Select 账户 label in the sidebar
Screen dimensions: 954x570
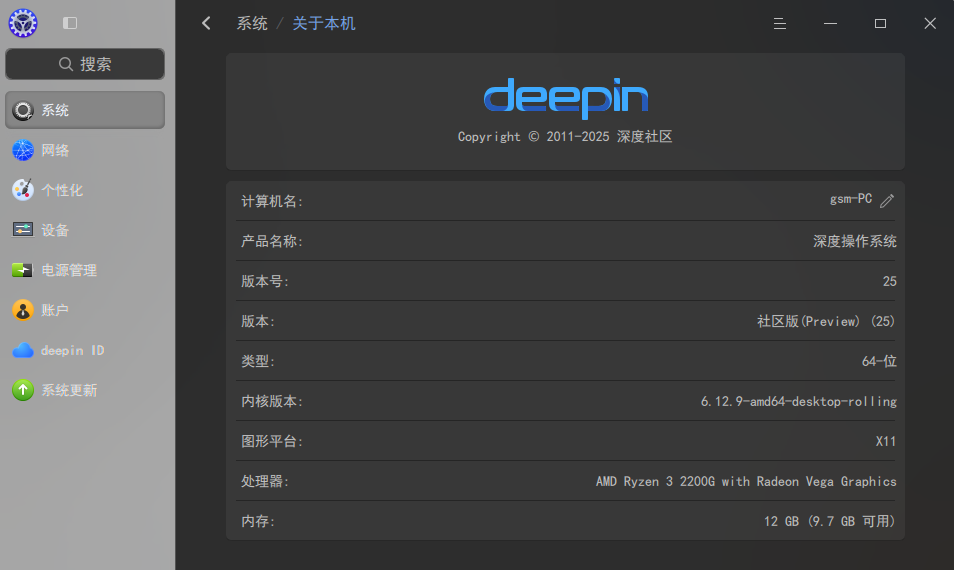[x=55, y=310]
